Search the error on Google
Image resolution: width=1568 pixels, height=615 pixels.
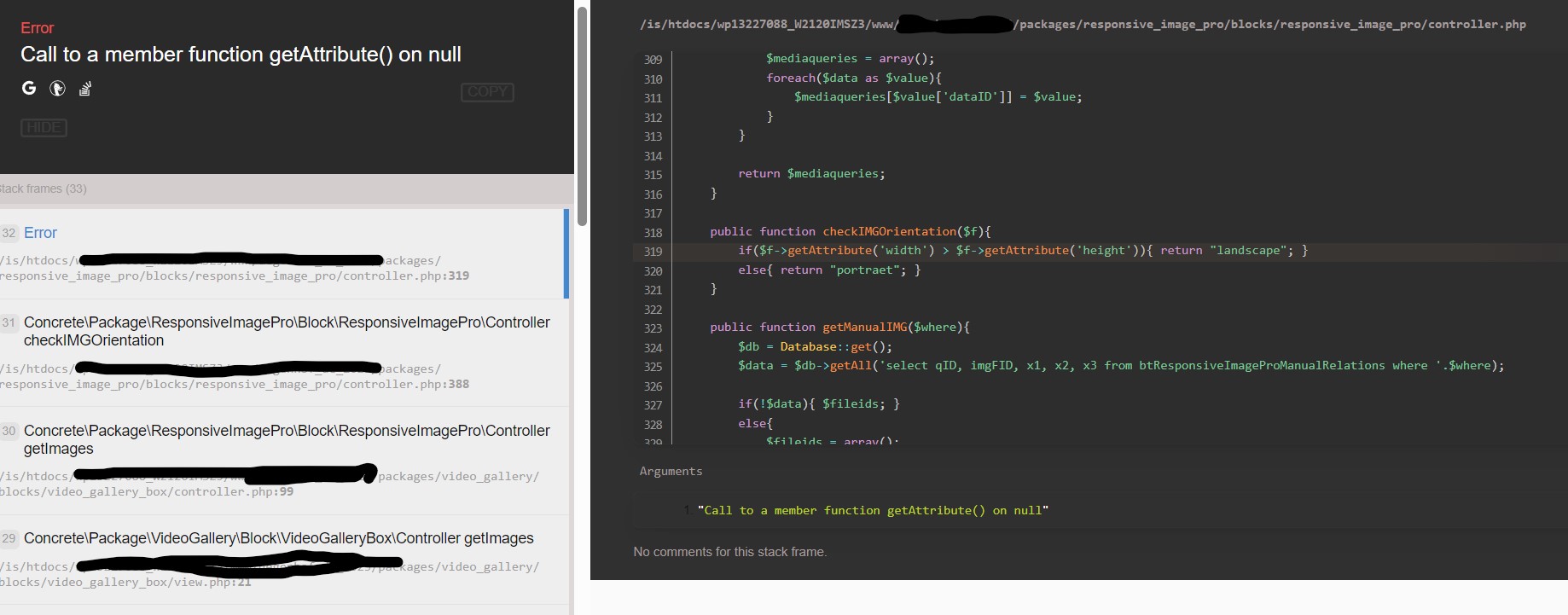(x=29, y=88)
